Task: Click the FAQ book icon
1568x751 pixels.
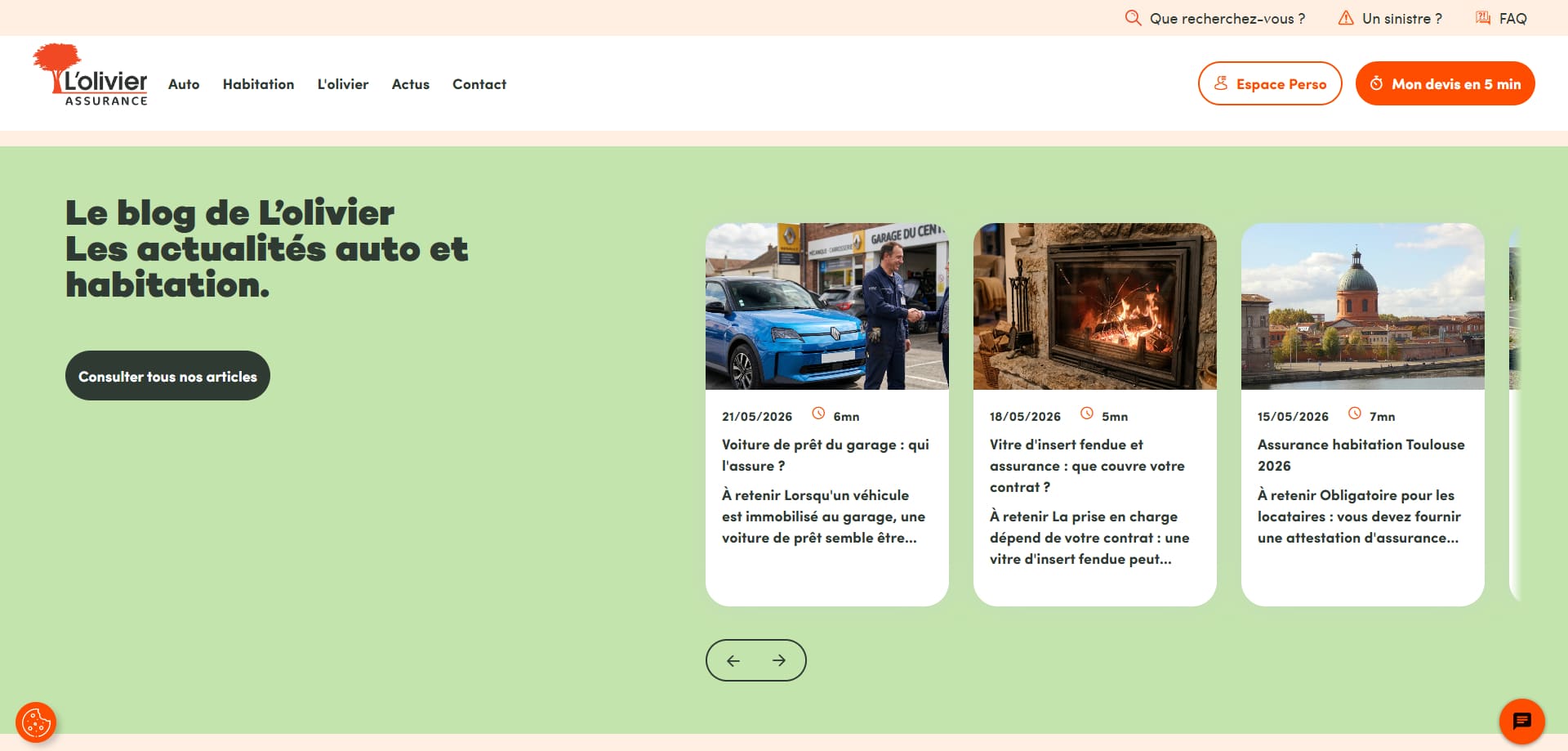Action: point(1483,18)
